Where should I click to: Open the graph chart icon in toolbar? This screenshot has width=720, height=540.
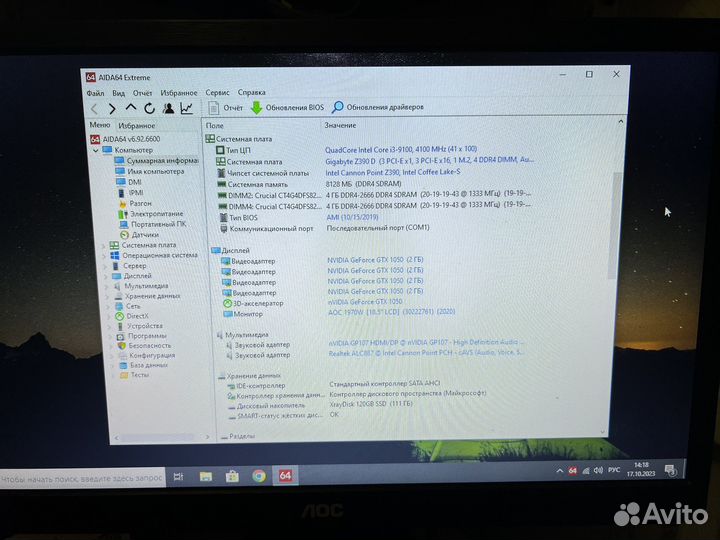tap(187, 108)
